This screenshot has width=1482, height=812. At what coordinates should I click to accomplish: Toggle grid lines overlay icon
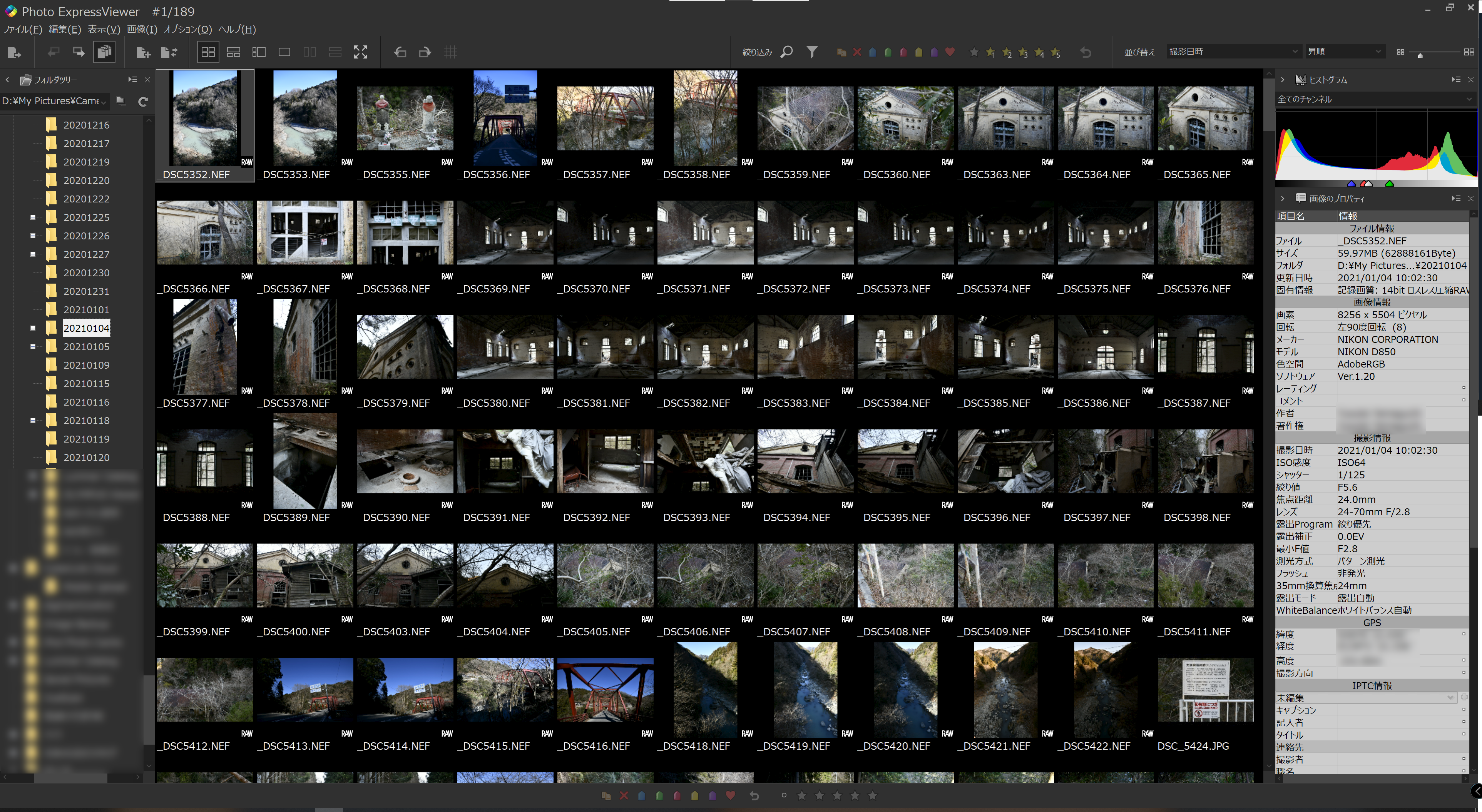(450, 52)
